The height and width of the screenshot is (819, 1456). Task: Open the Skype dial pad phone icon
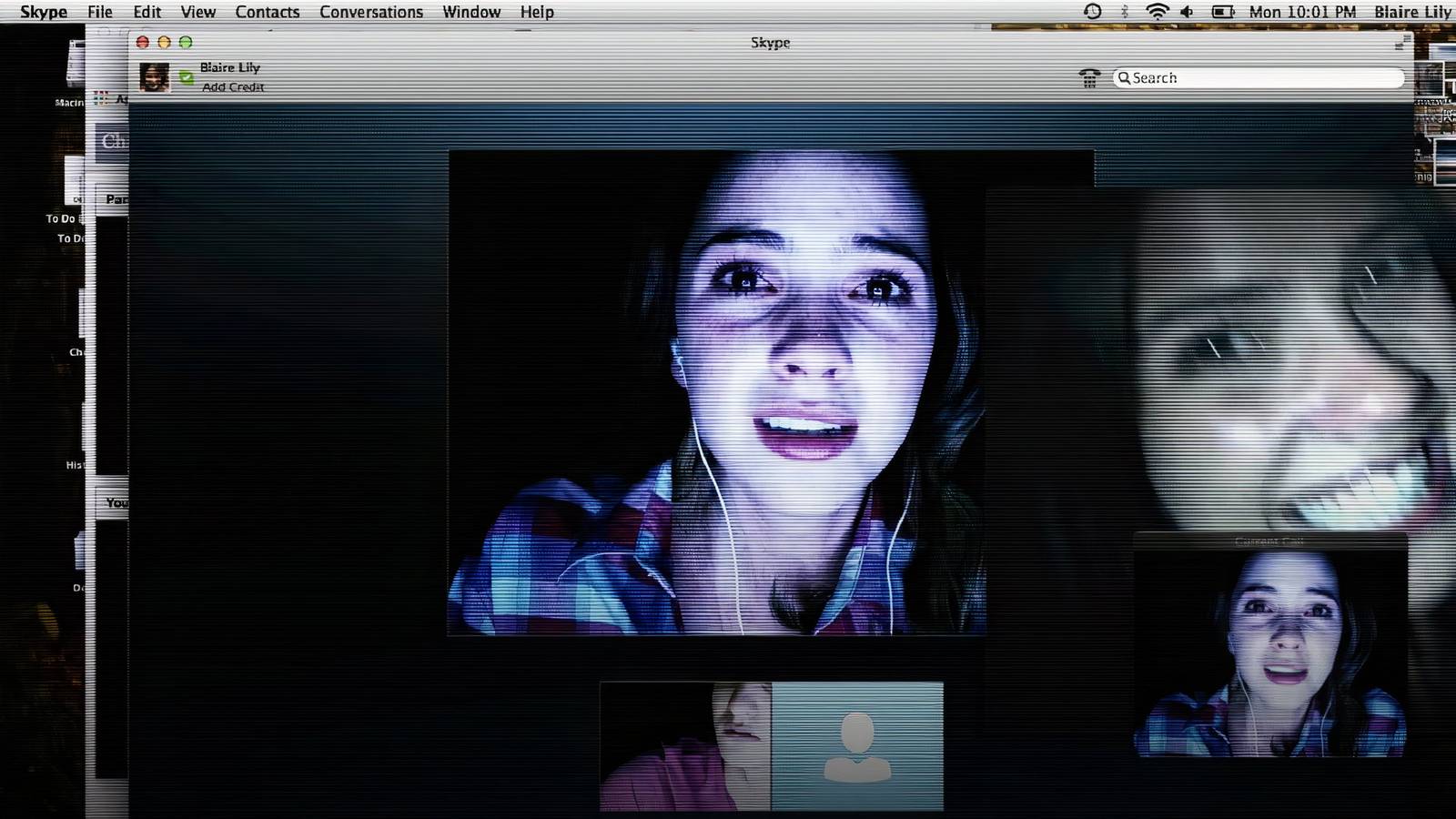click(x=1089, y=78)
